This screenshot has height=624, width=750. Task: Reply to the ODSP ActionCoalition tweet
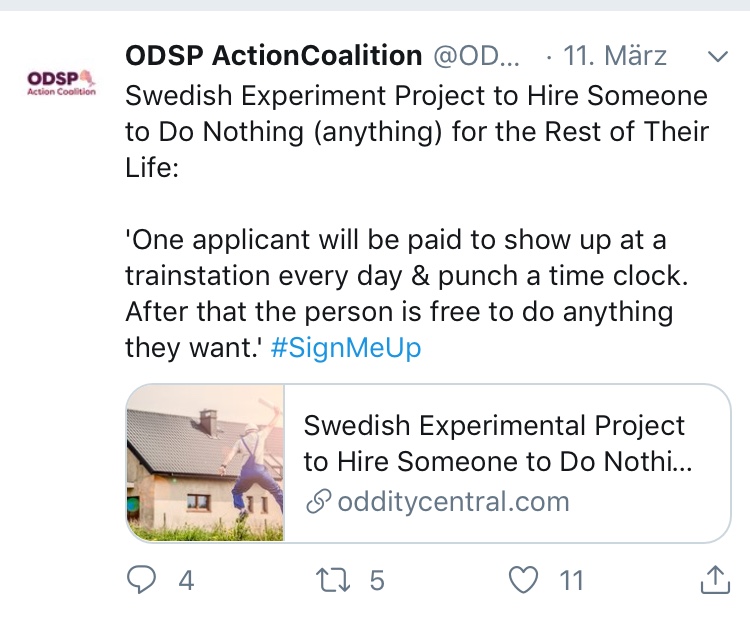coord(141,579)
